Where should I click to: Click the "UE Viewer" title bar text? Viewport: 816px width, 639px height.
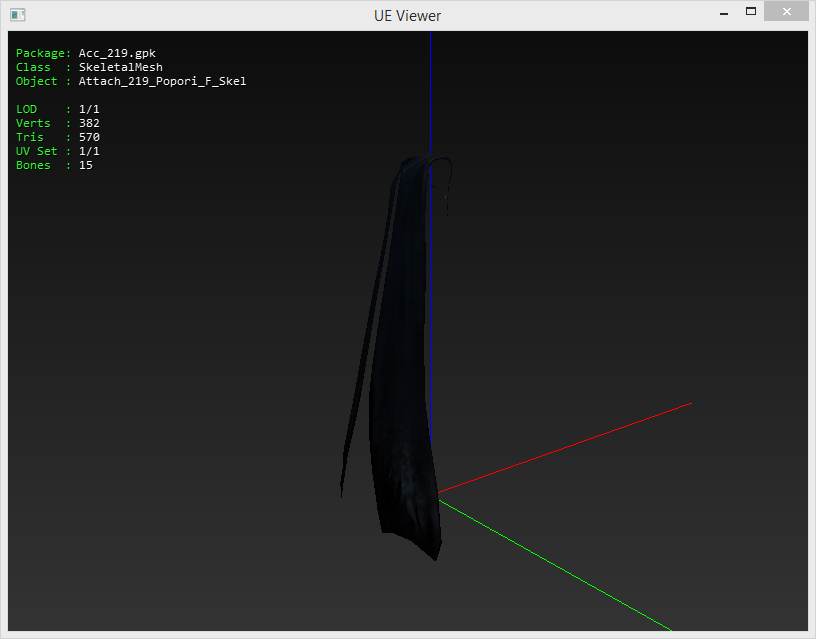click(x=407, y=15)
